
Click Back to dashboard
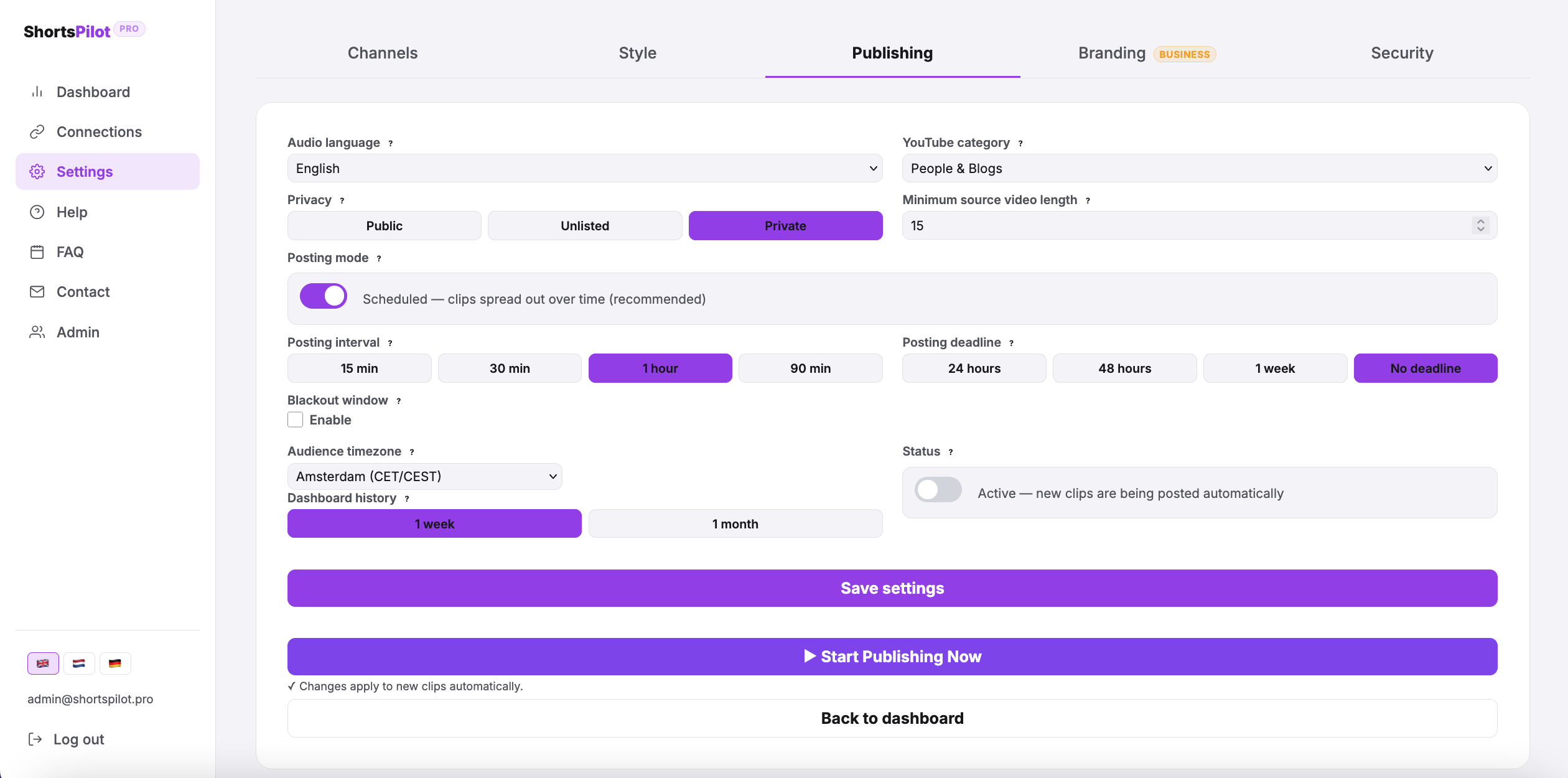pyautogui.click(x=892, y=718)
